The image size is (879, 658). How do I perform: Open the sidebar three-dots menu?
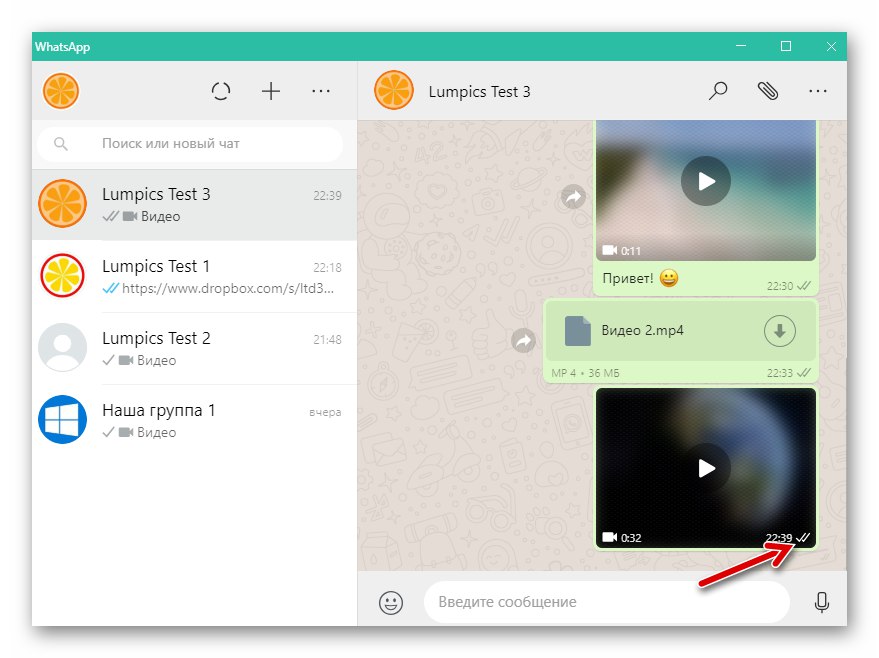pyautogui.click(x=321, y=91)
